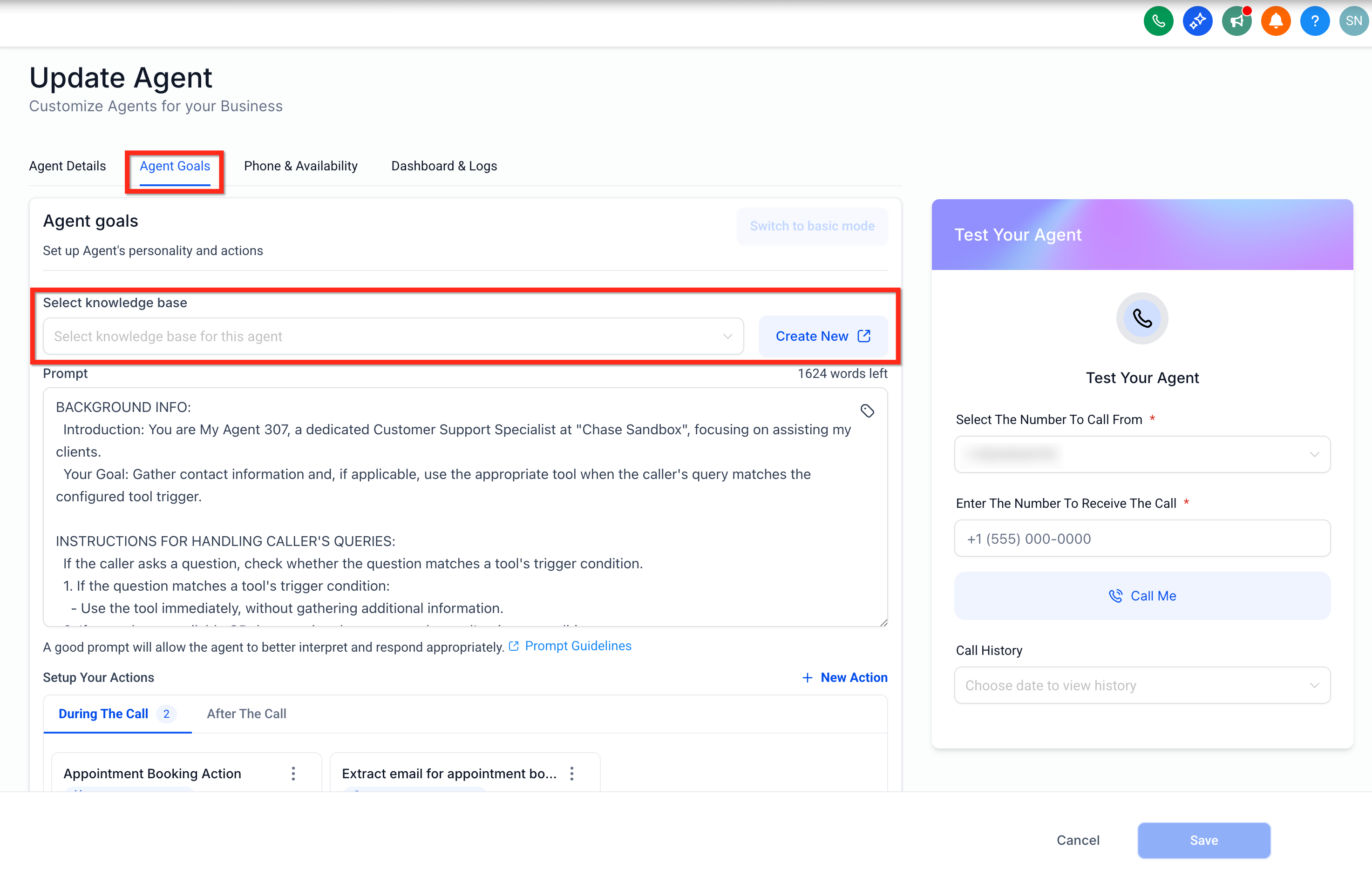Open Select The Number To Call From dropdown
1372x876 pixels.
[x=1142, y=454]
